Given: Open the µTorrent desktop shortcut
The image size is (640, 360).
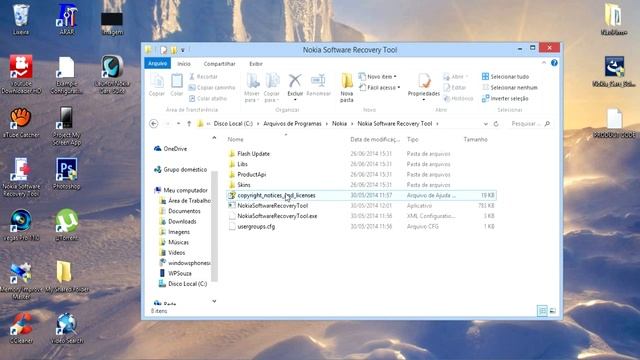Looking at the screenshot, I should pos(67,224).
